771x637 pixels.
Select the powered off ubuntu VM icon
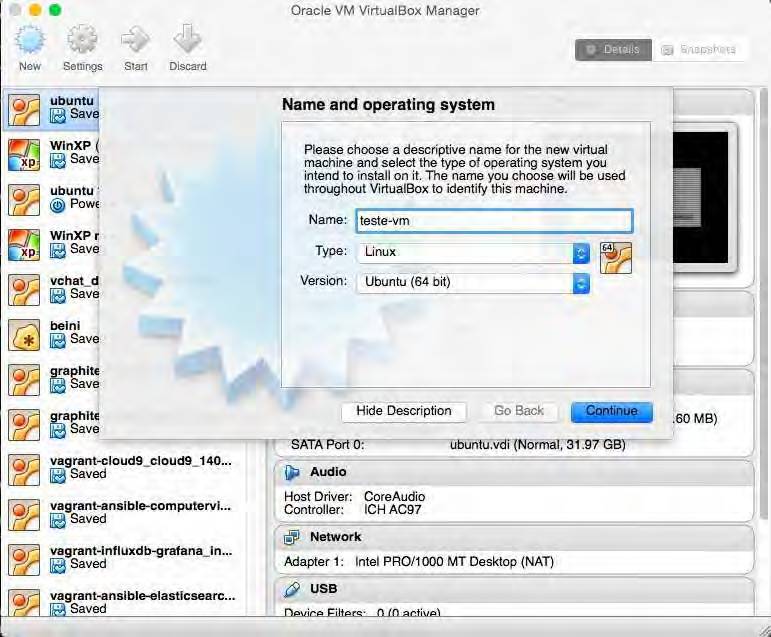24,200
